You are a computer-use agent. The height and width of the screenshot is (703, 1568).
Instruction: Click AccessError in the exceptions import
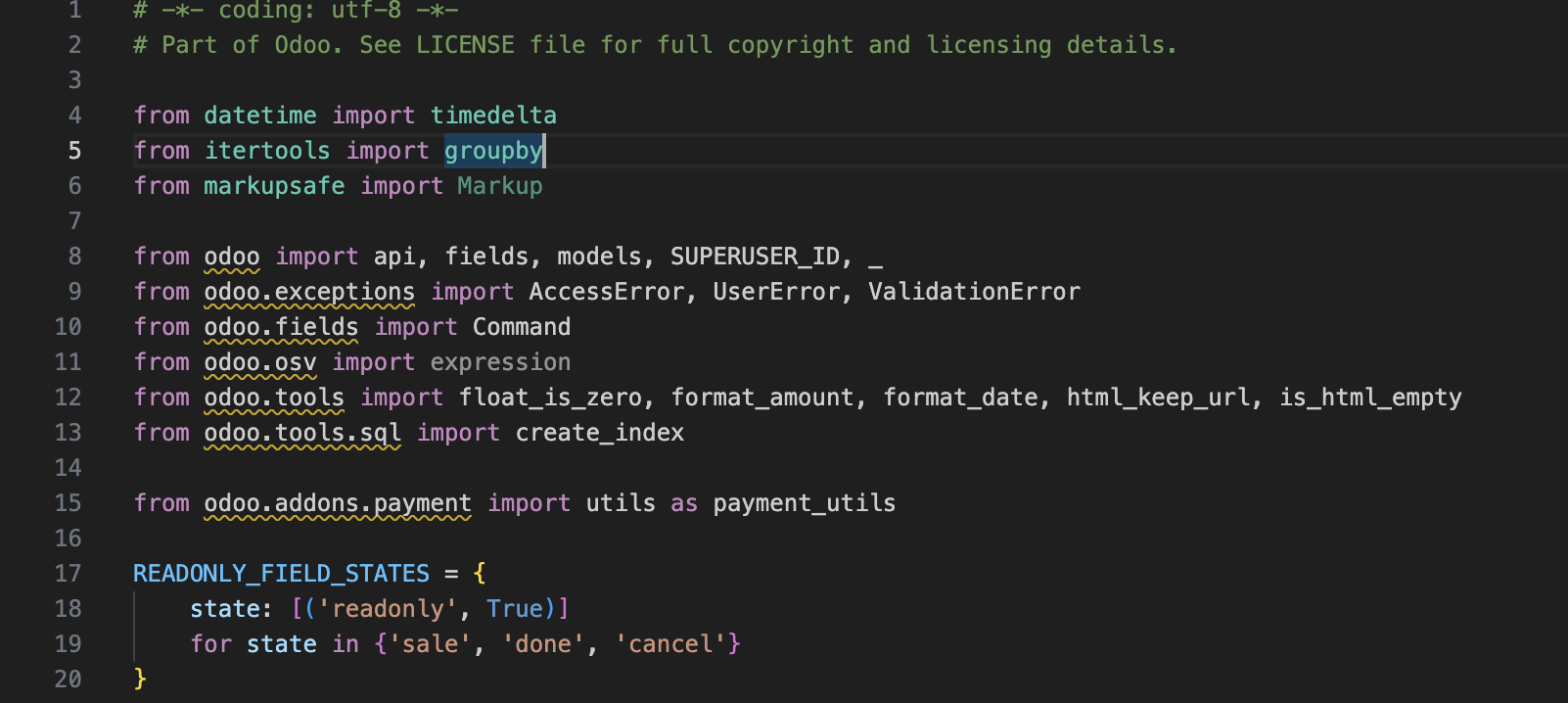click(x=606, y=292)
